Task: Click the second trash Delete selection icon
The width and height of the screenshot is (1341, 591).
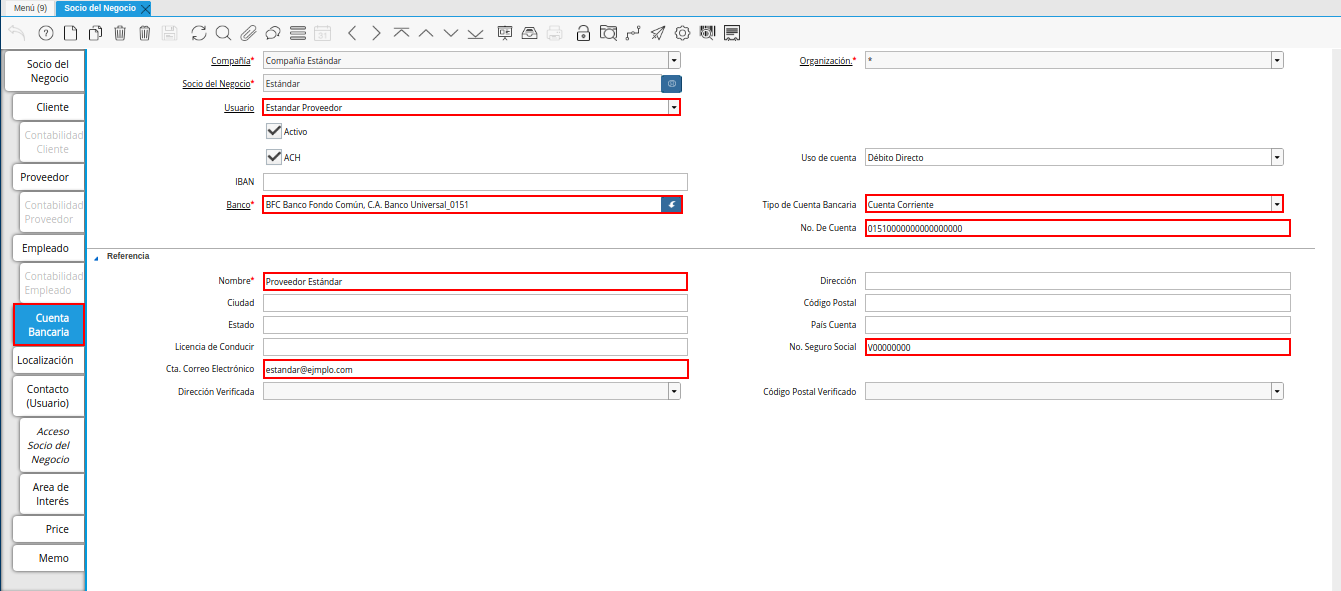Action: tap(145, 33)
